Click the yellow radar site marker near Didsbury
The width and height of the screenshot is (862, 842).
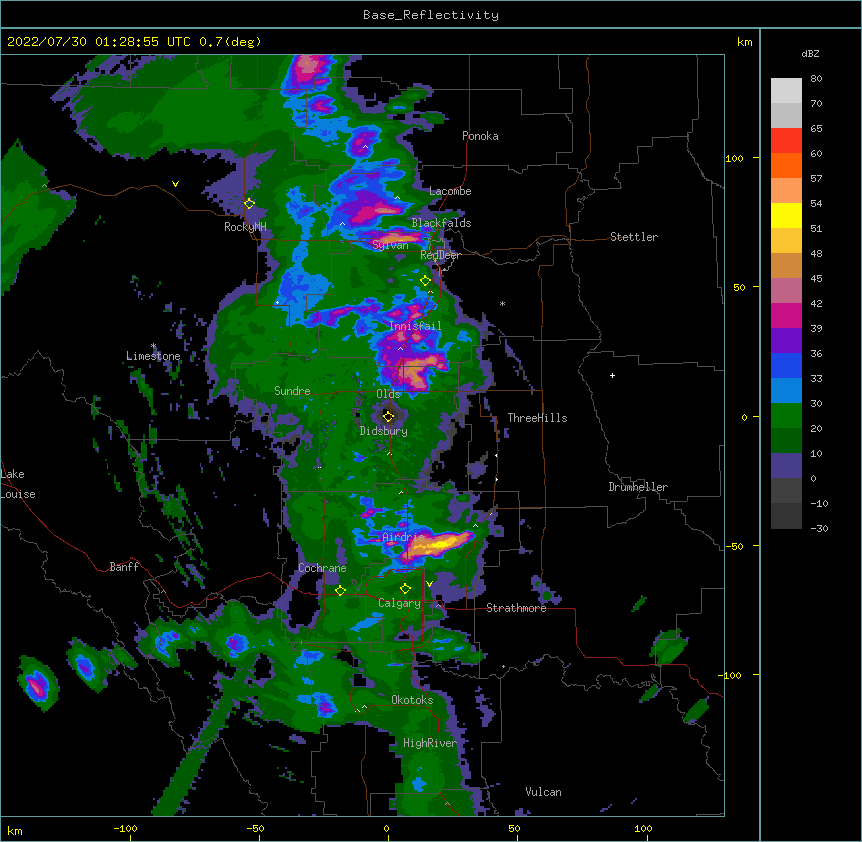(388, 416)
